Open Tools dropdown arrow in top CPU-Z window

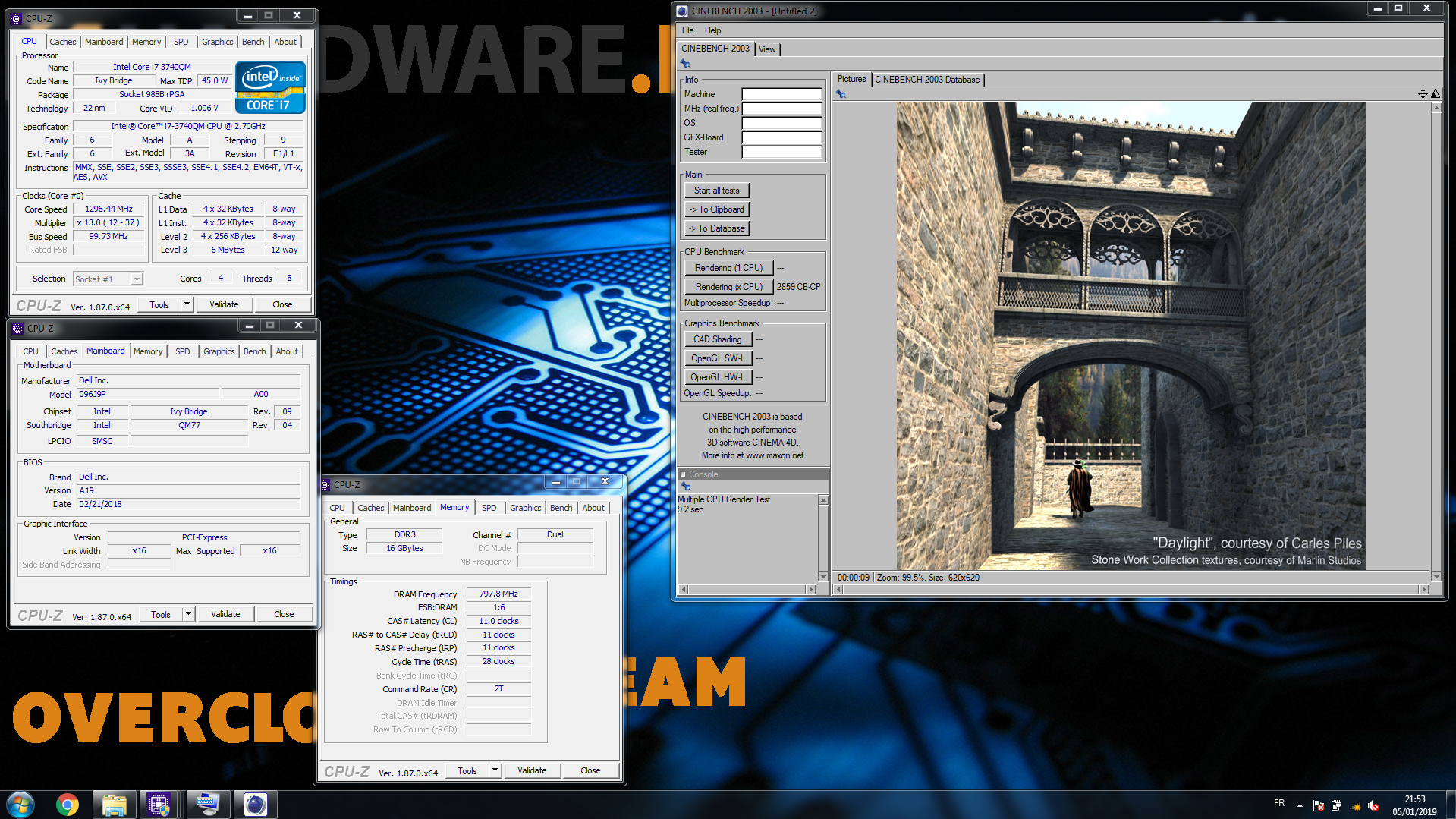click(x=187, y=304)
